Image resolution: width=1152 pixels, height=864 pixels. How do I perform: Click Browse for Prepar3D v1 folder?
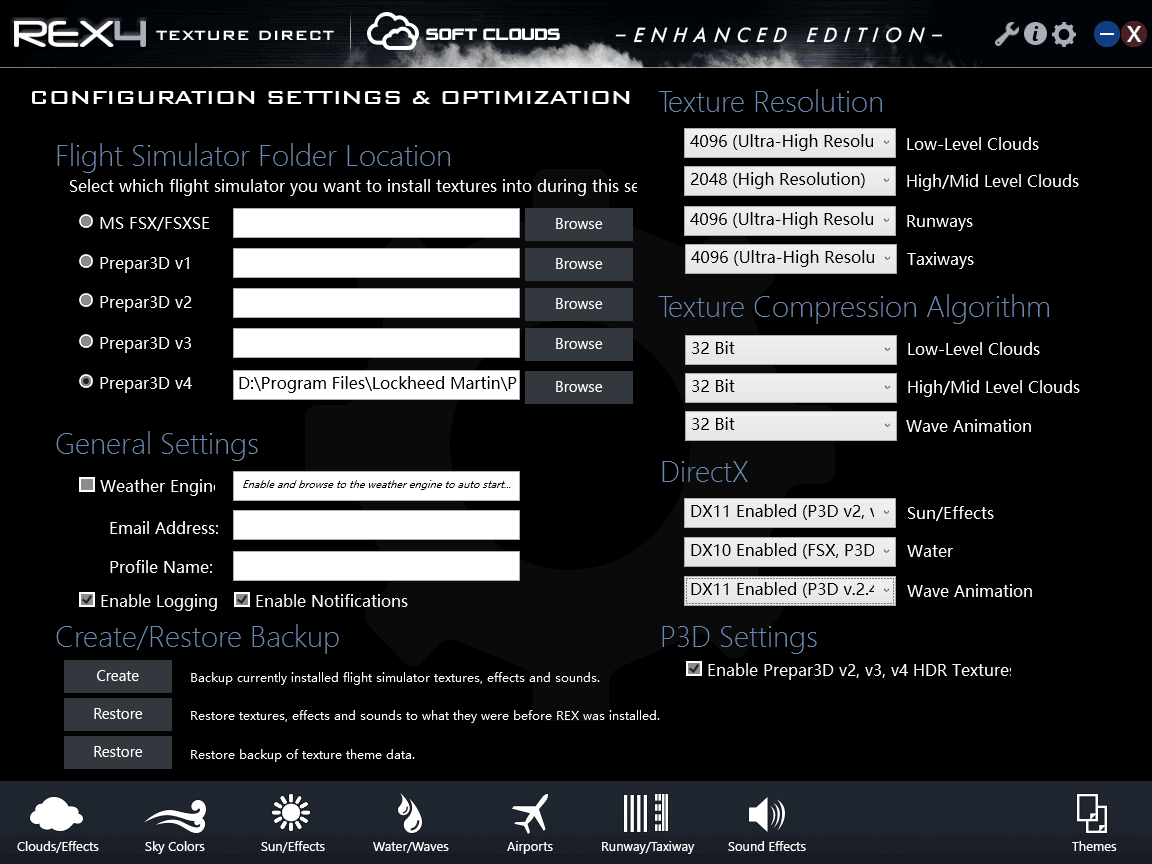(x=578, y=264)
